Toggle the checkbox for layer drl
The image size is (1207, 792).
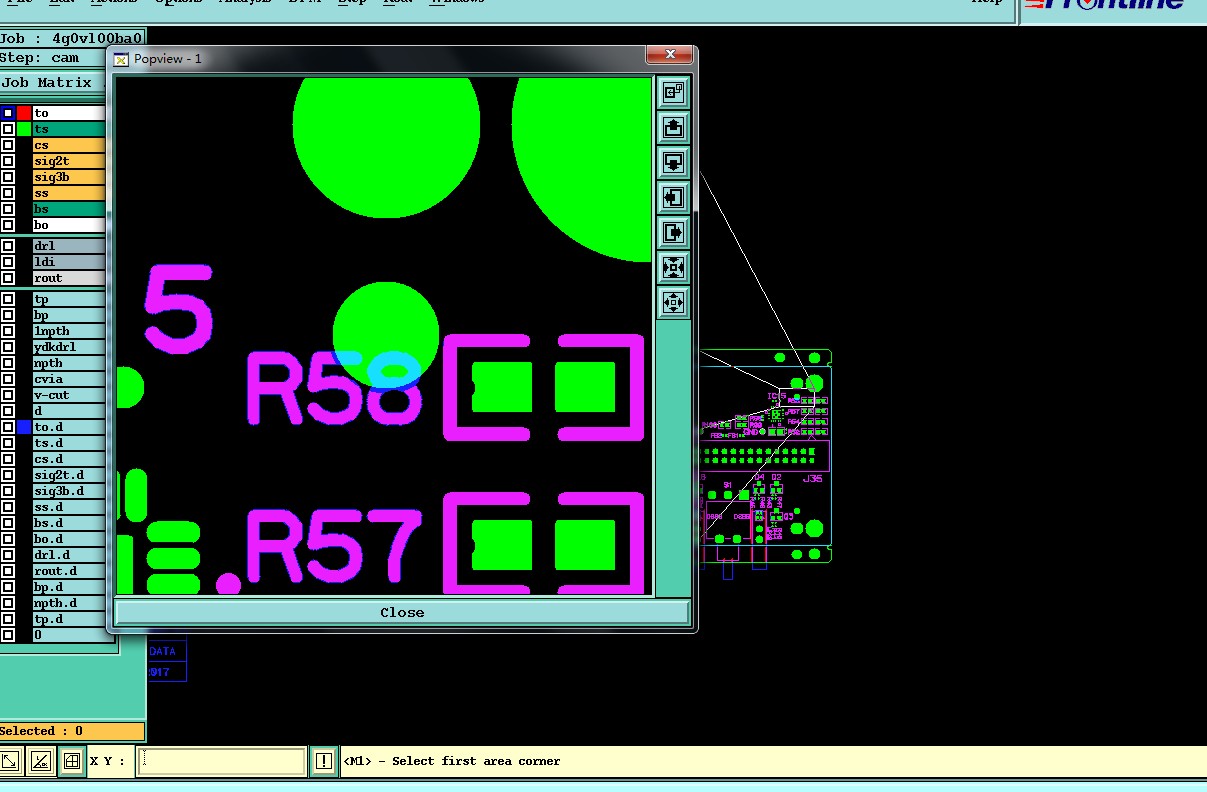(8, 246)
